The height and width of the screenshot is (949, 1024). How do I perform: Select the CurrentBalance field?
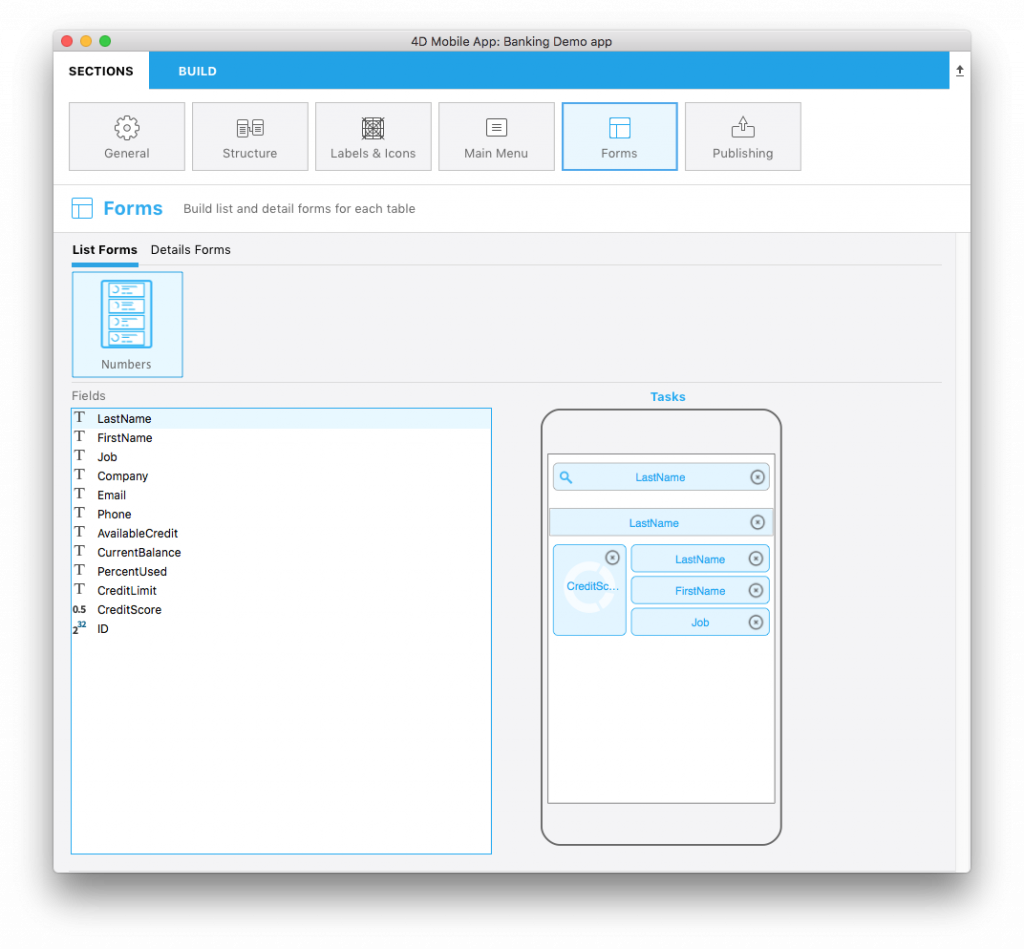click(281, 553)
